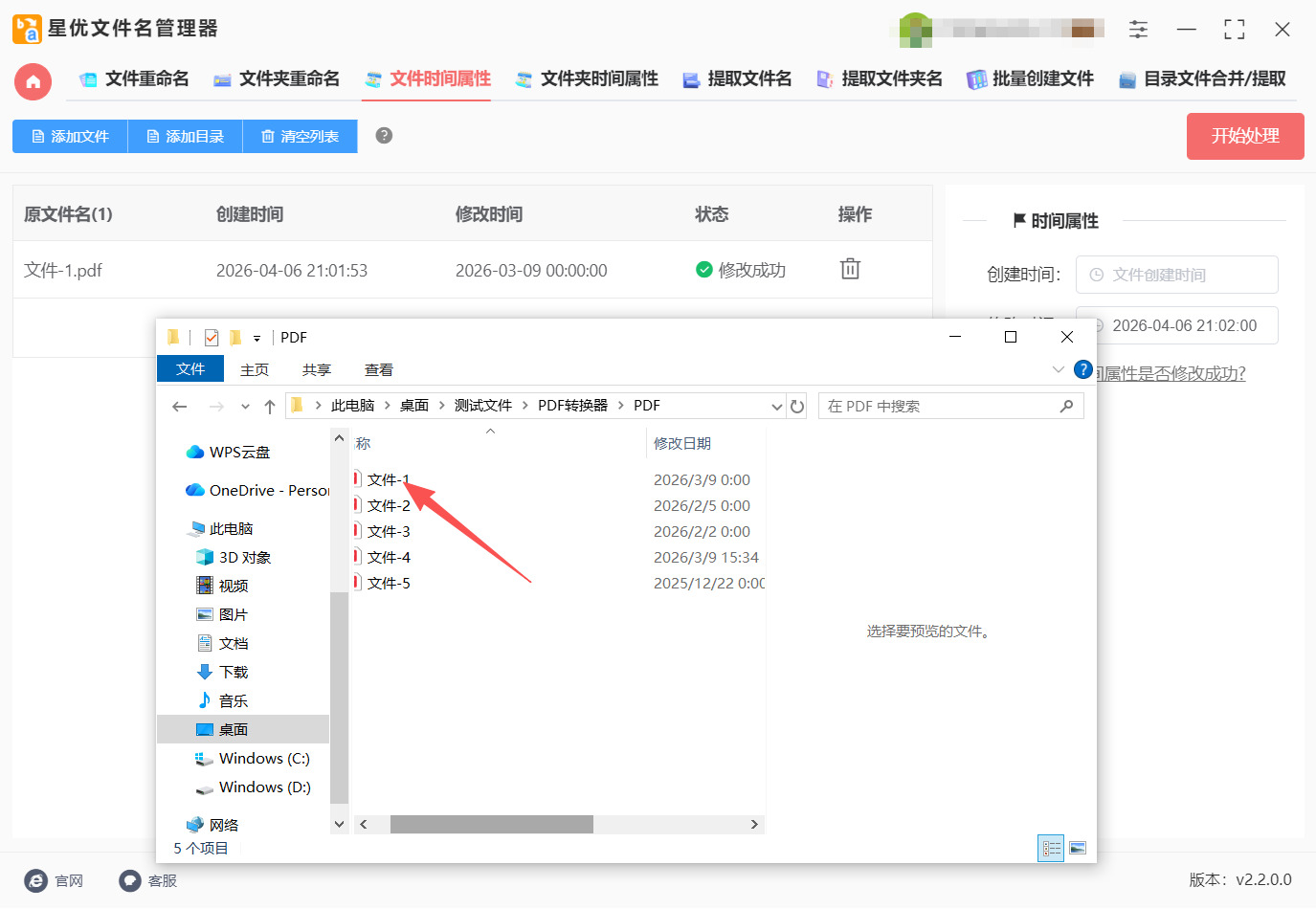Open 图片 folder in sidebar
The image size is (1316, 909).
[222, 615]
